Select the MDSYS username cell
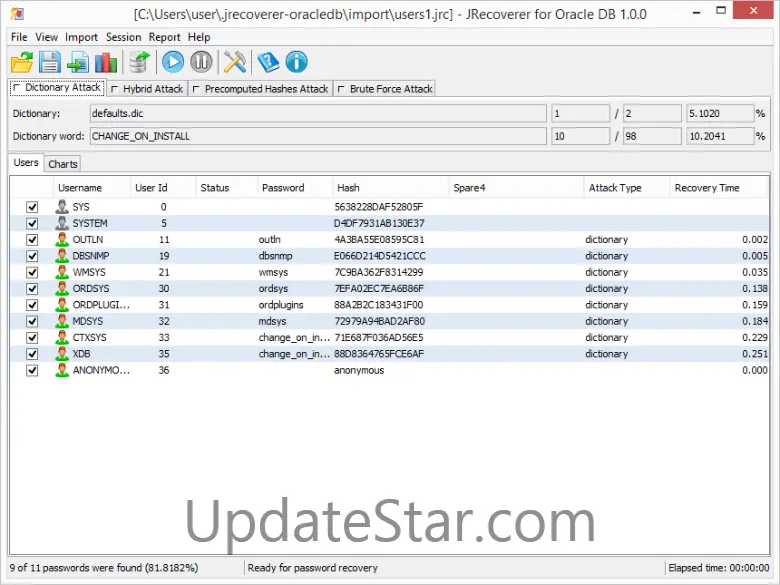The width and height of the screenshot is (780, 585). [88, 321]
